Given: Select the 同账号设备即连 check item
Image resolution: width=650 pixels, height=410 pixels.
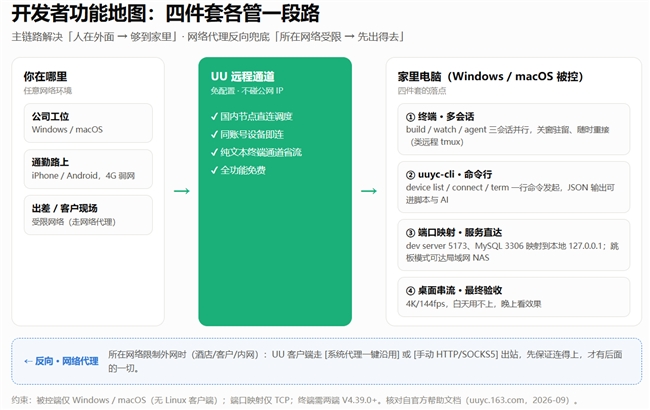Looking at the screenshot, I should [x=247, y=134].
